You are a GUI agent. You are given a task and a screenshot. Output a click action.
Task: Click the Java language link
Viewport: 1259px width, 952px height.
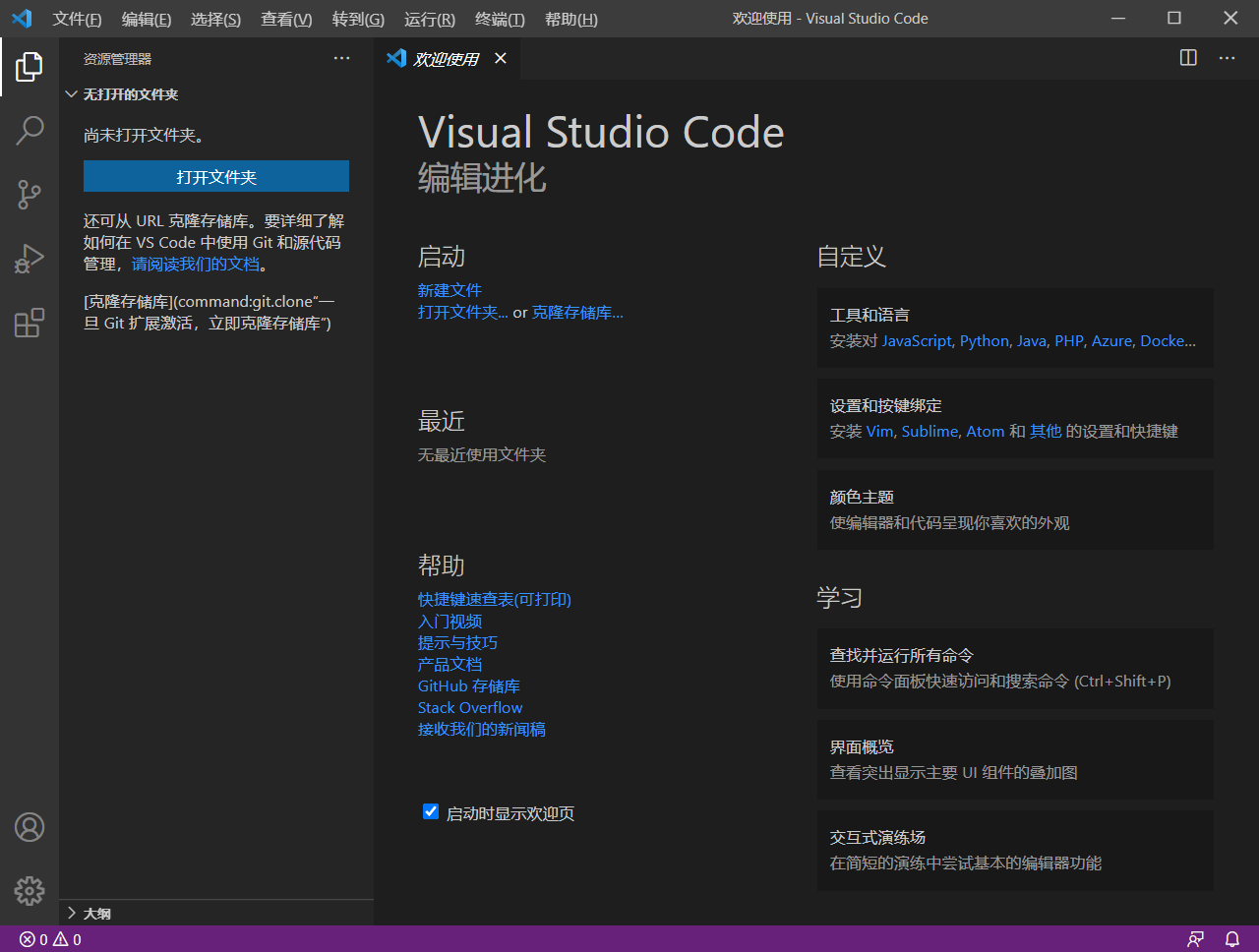pos(1031,340)
